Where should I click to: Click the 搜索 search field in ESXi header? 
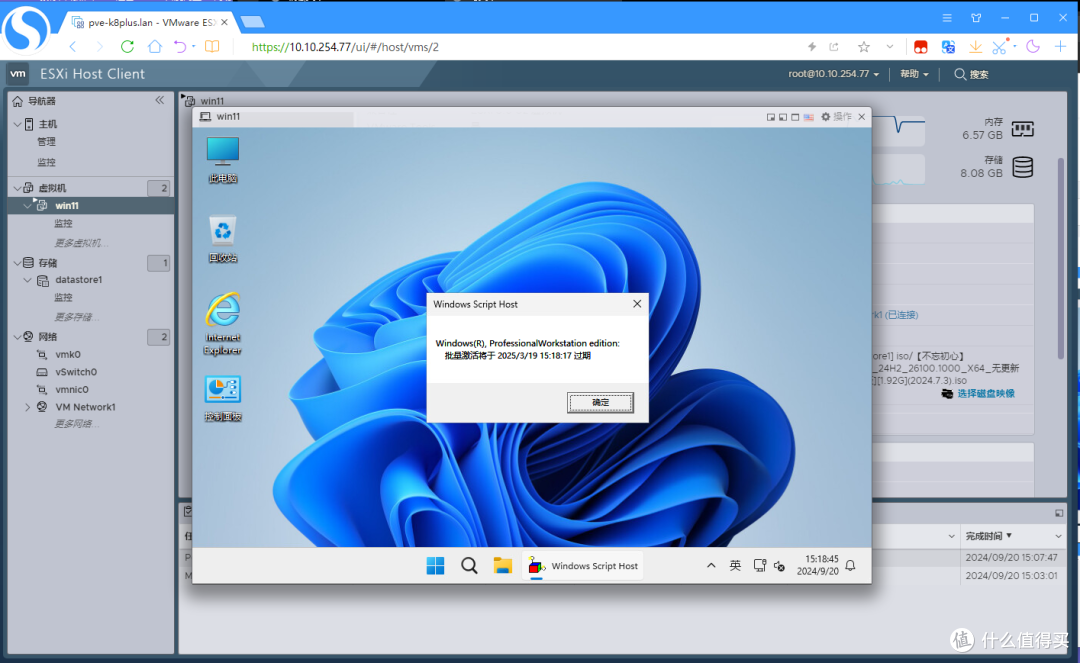coord(971,74)
